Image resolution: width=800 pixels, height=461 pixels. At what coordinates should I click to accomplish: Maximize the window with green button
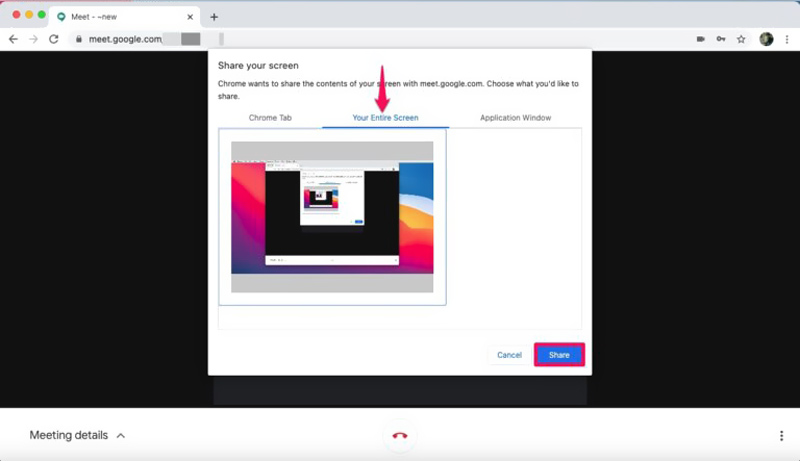(x=42, y=15)
